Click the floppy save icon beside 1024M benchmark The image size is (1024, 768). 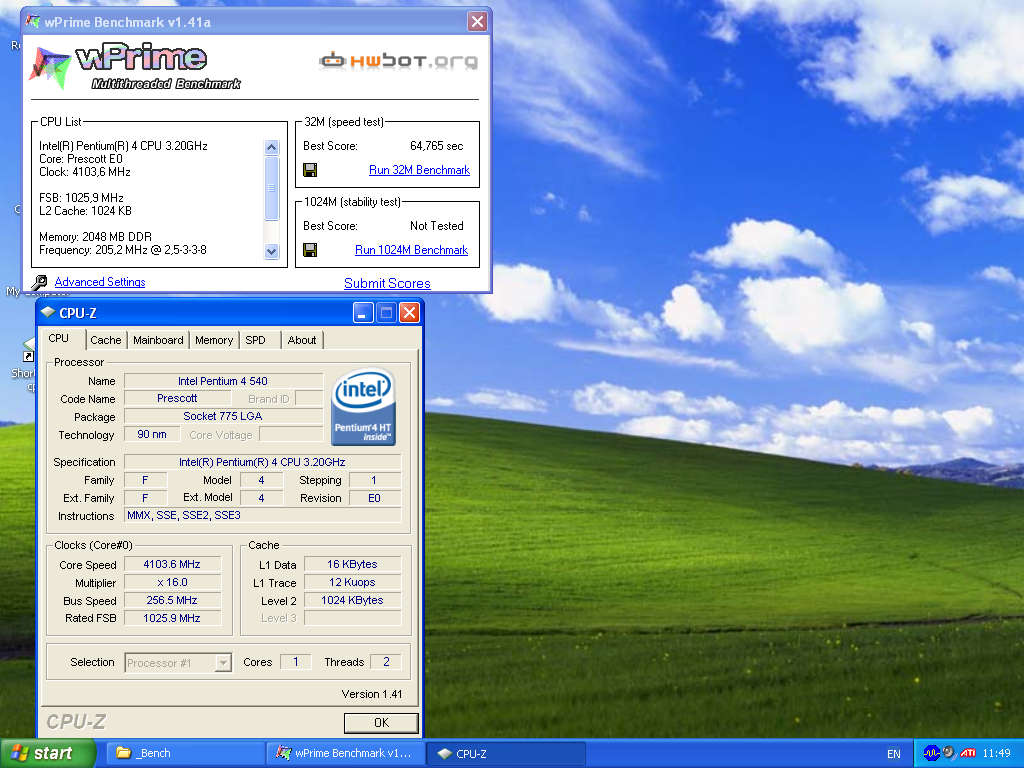point(310,250)
